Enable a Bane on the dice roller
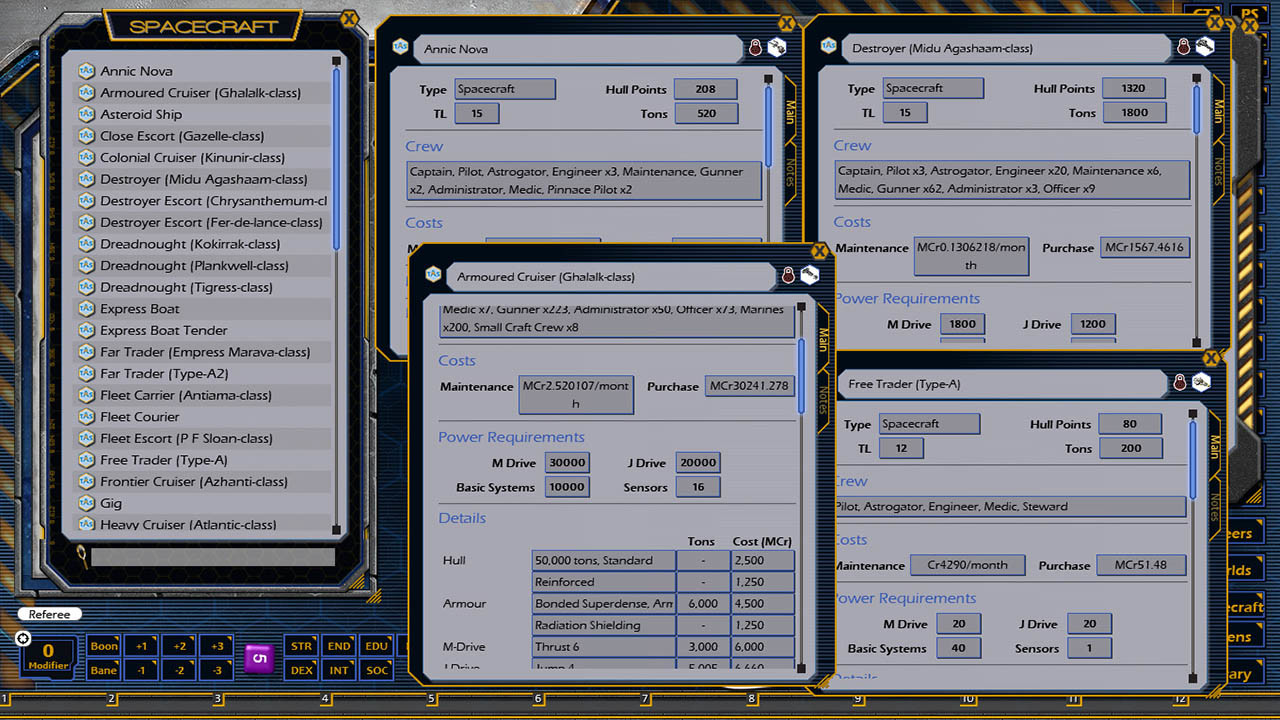Image resolution: width=1280 pixels, height=720 pixels. tap(104, 668)
